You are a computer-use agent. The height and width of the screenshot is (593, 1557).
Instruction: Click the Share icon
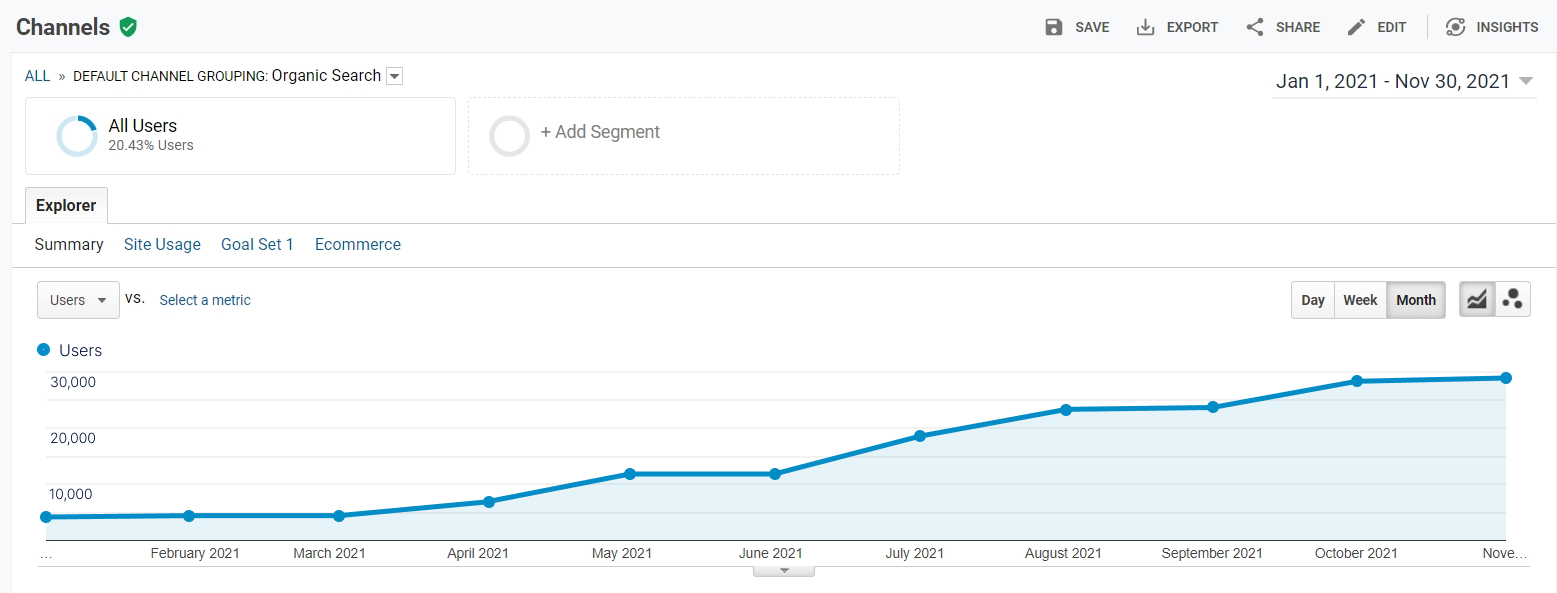pos(1255,27)
